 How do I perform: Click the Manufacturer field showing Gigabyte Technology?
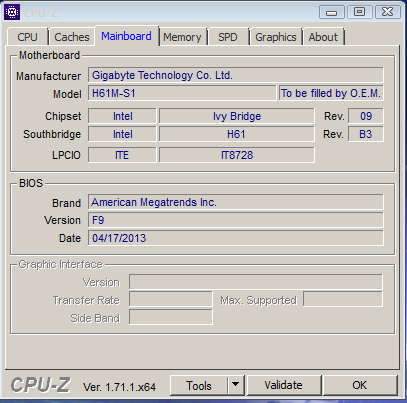[236, 75]
